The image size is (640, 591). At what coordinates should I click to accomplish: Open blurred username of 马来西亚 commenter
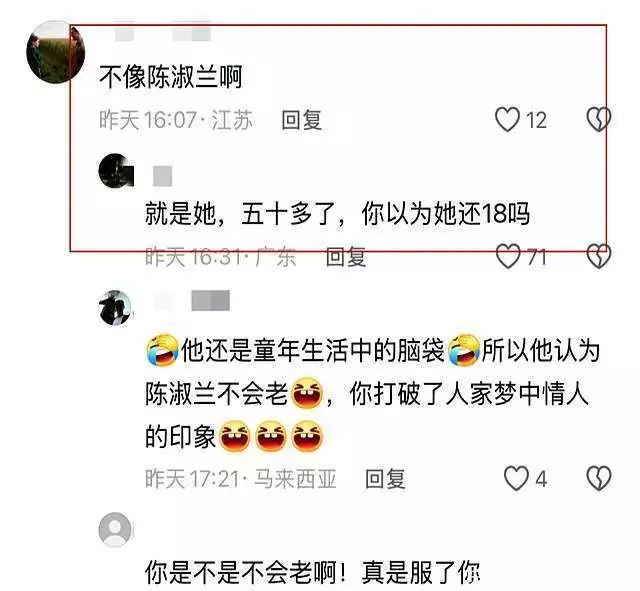192,300
